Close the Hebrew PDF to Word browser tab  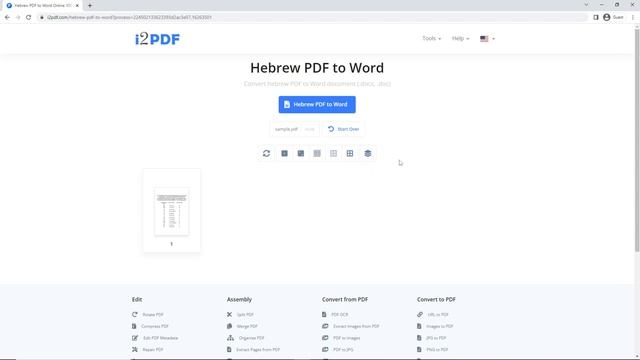(x=77, y=5)
